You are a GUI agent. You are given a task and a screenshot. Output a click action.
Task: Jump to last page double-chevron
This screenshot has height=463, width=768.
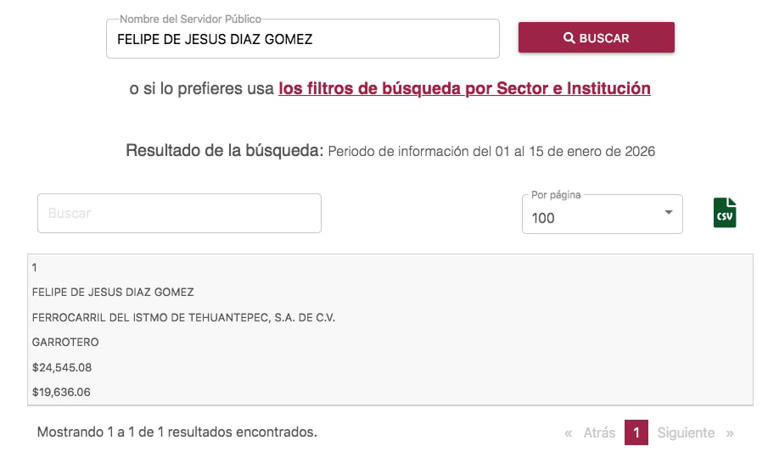point(730,433)
